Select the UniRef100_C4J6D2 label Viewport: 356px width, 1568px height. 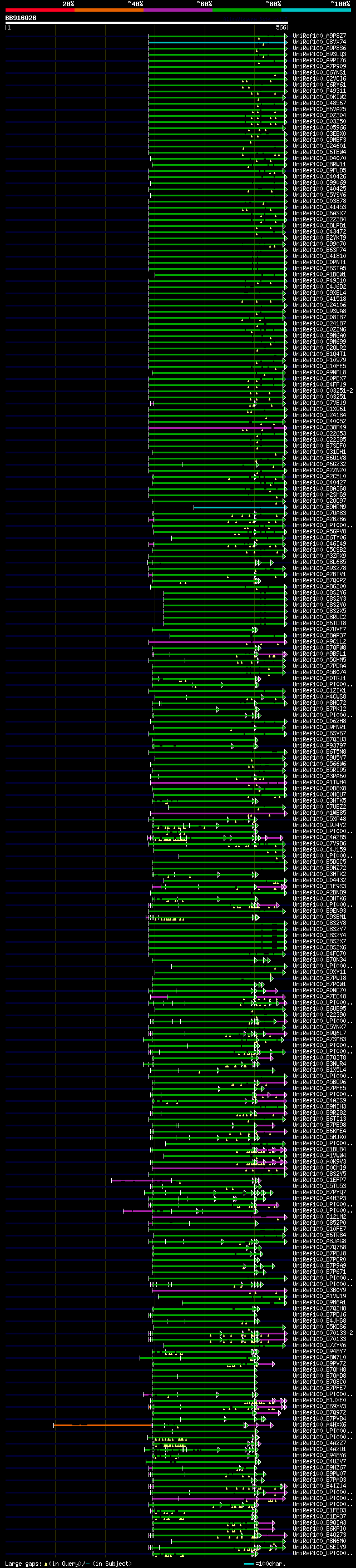pos(319,286)
